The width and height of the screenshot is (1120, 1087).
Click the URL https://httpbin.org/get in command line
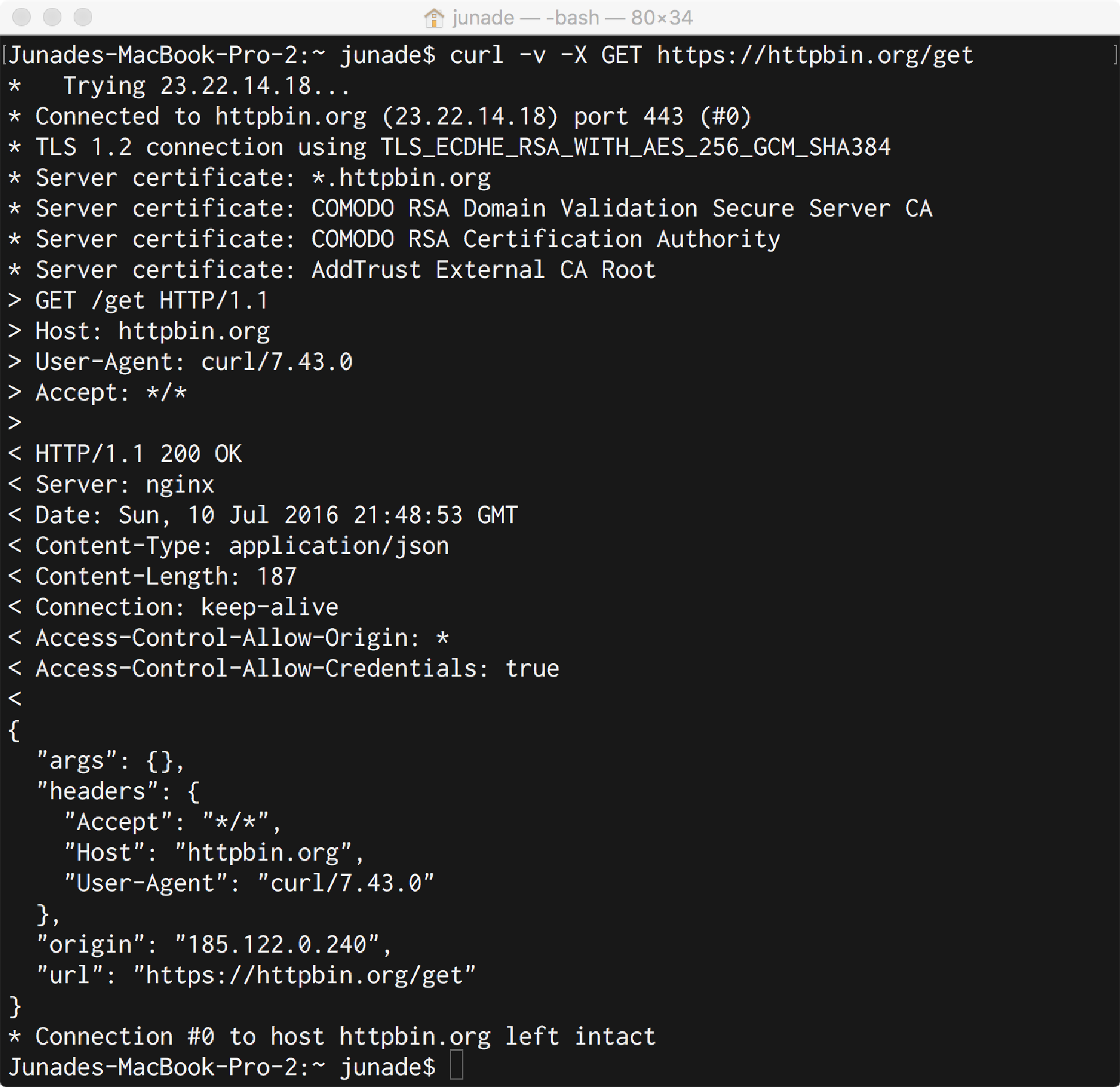coord(815,55)
